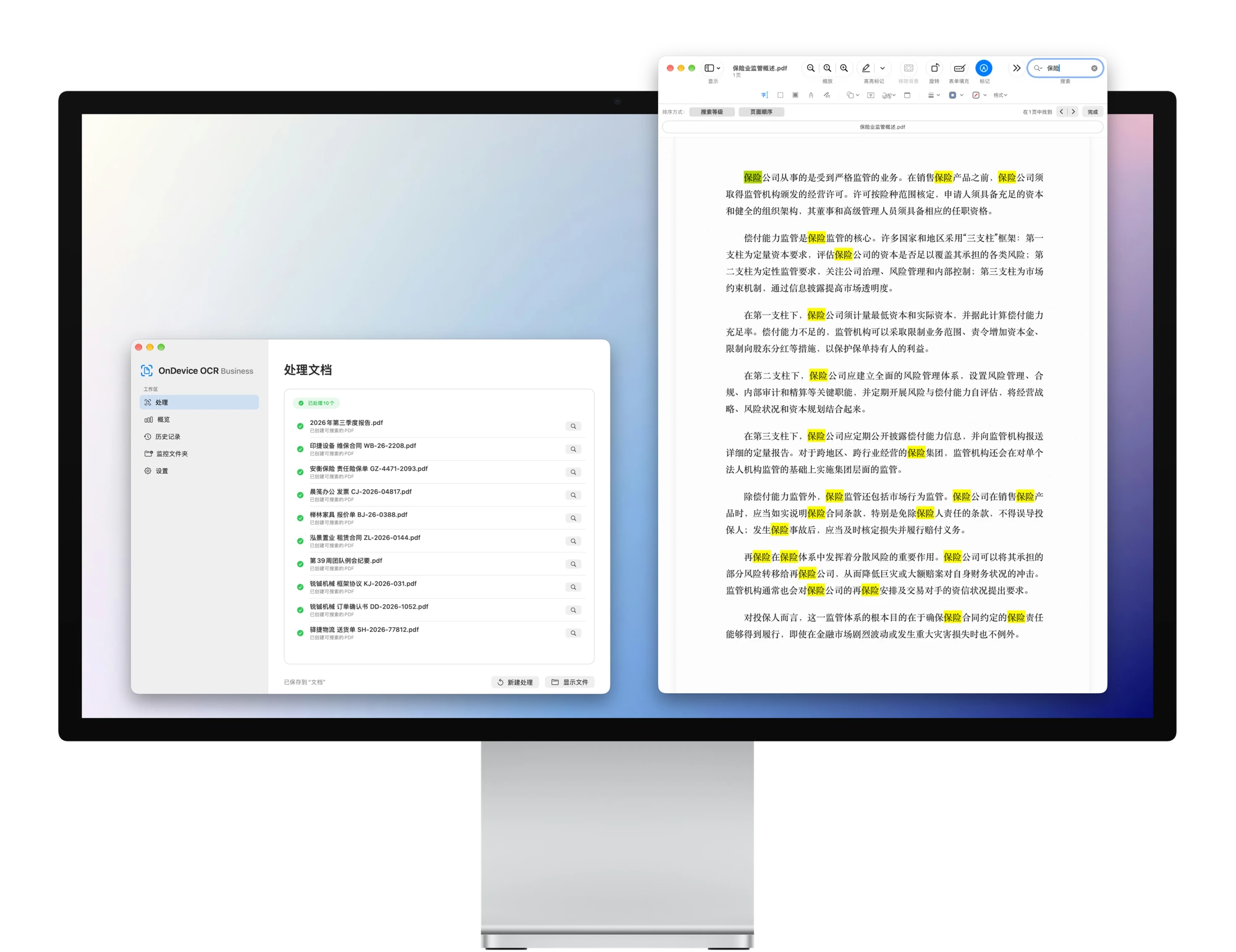Zoom in on the PDF in Preview

point(844,68)
